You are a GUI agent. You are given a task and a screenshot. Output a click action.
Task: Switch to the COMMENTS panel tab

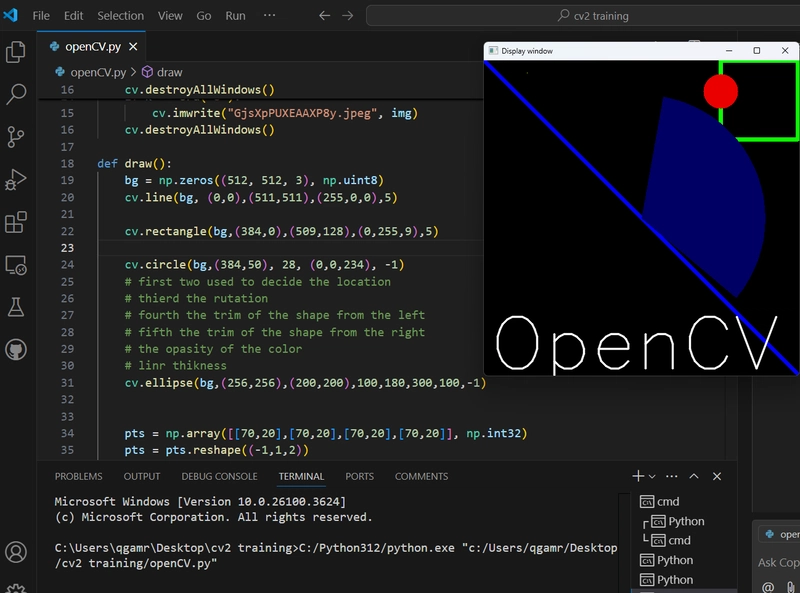(421, 476)
